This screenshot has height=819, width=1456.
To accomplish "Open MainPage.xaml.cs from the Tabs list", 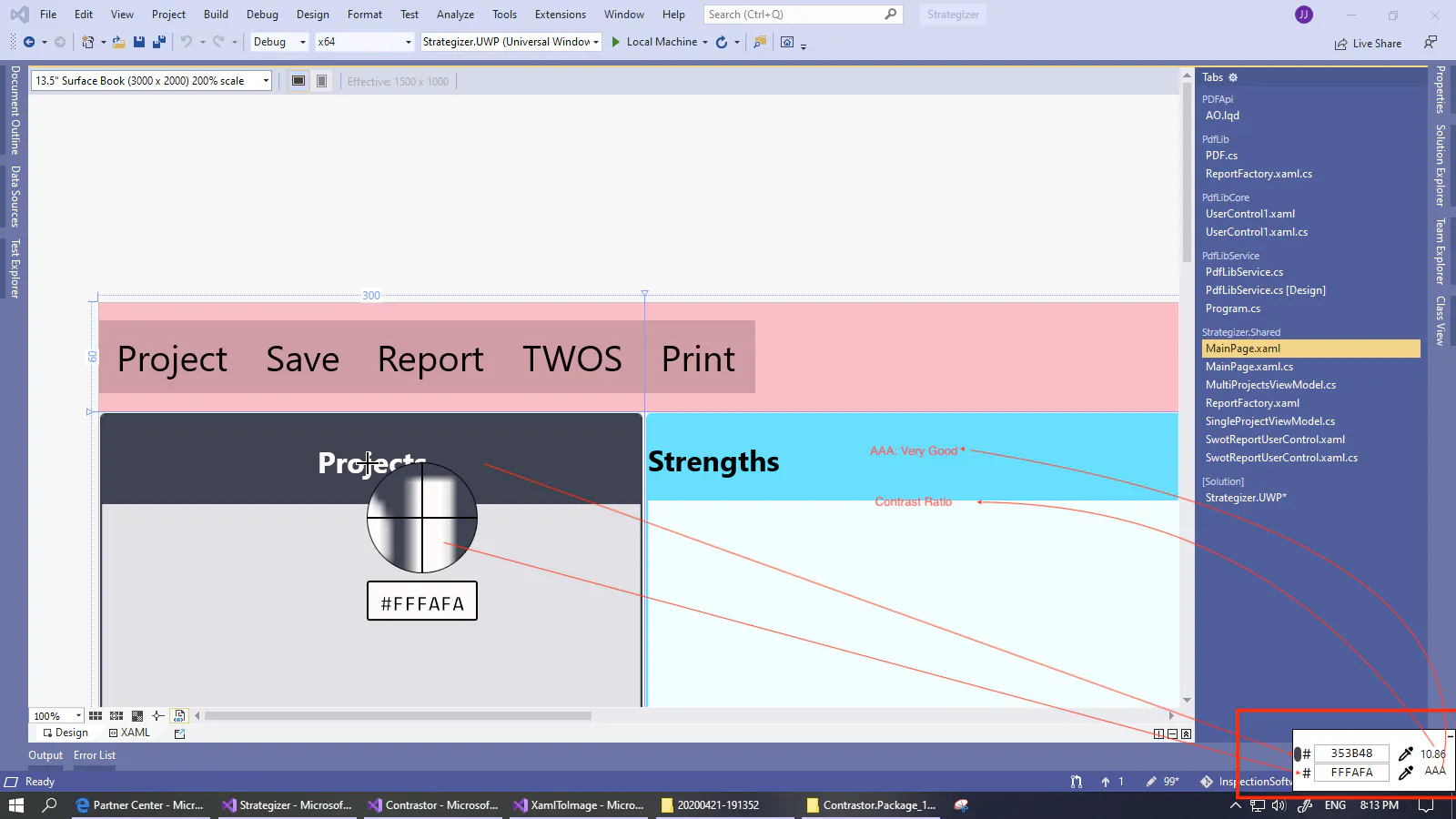I will click(1249, 367).
